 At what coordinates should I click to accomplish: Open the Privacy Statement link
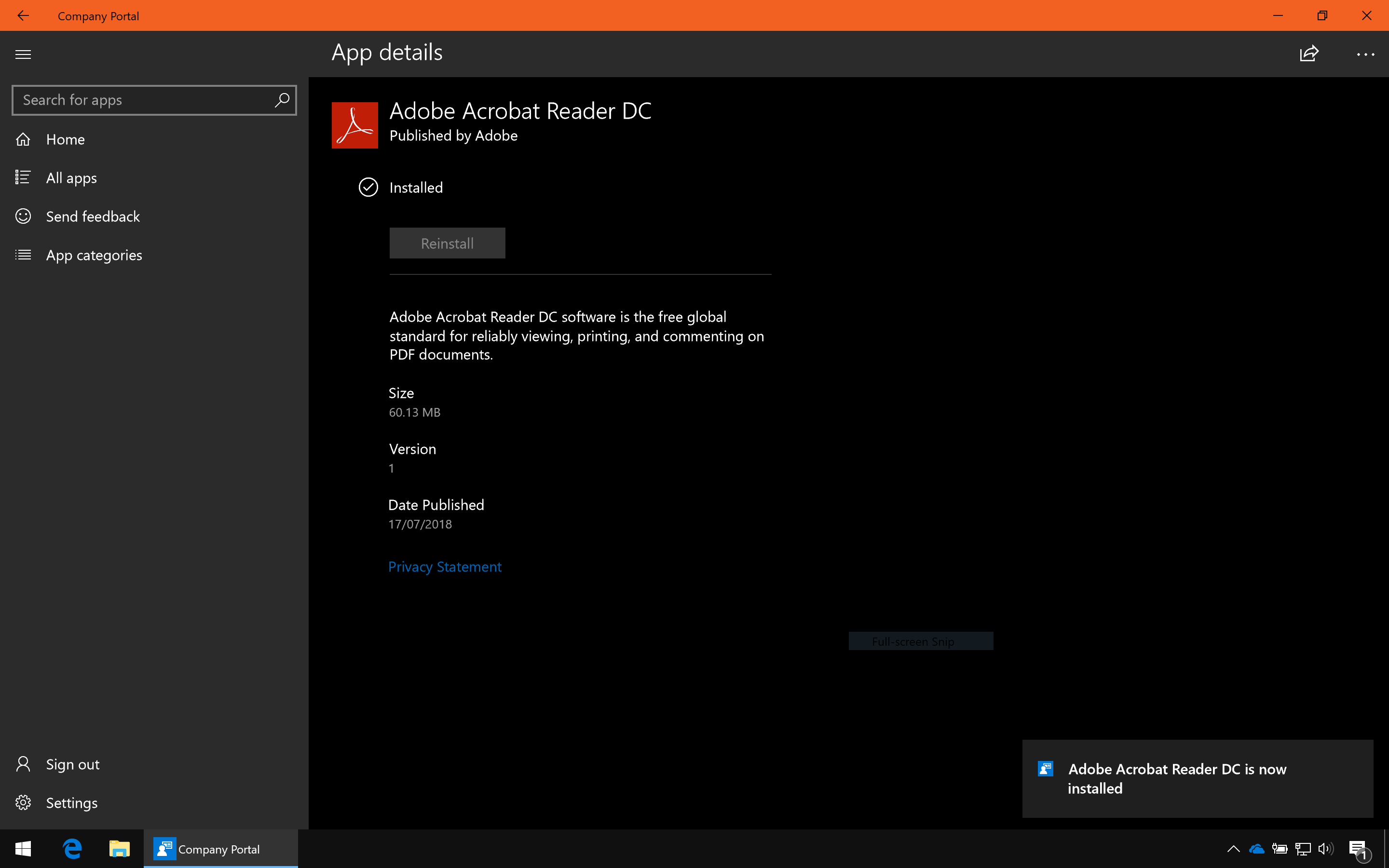[x=445, y=567]
